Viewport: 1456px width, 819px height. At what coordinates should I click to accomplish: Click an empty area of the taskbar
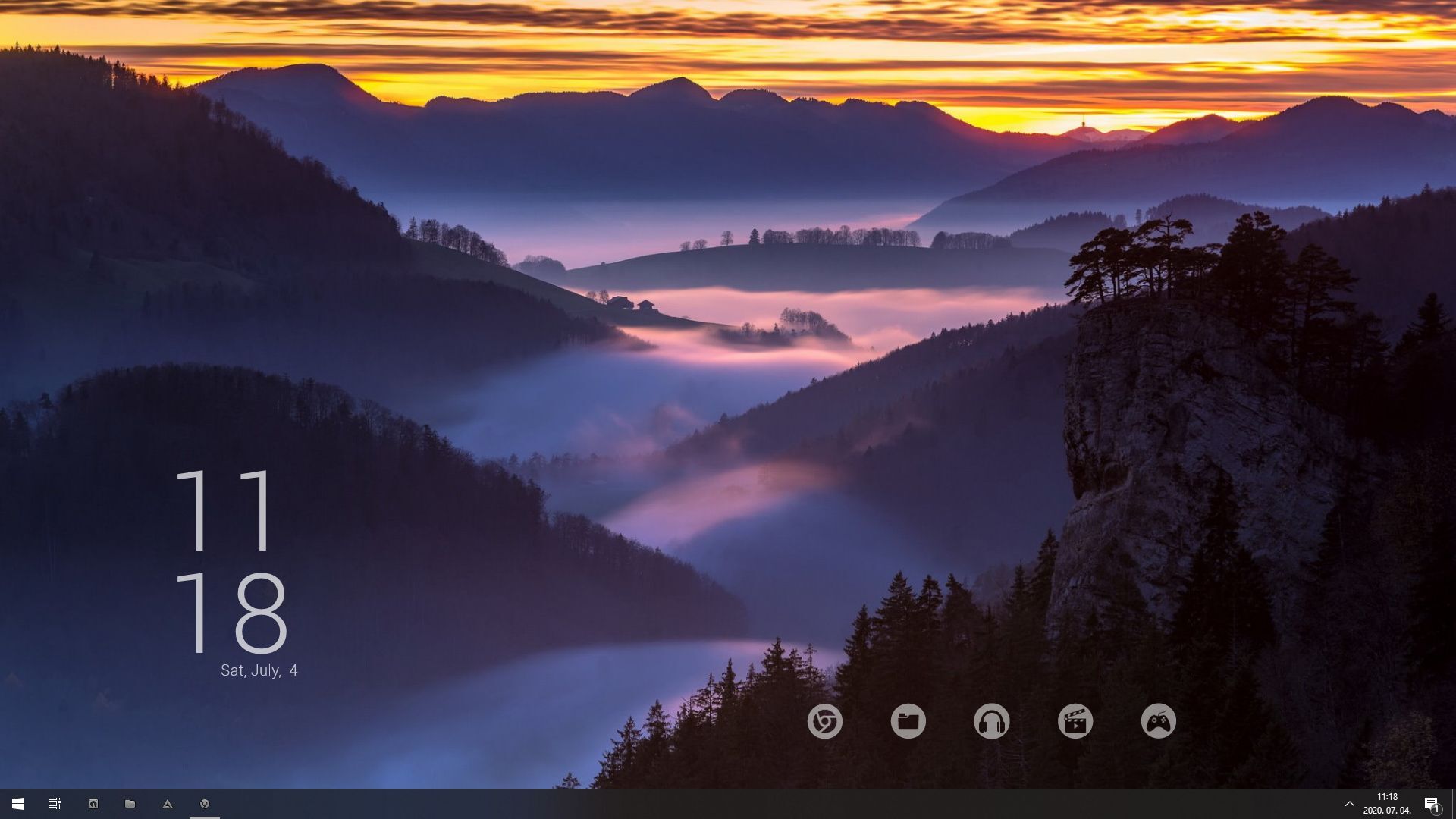pyautogui.click(x=758, y=804)
